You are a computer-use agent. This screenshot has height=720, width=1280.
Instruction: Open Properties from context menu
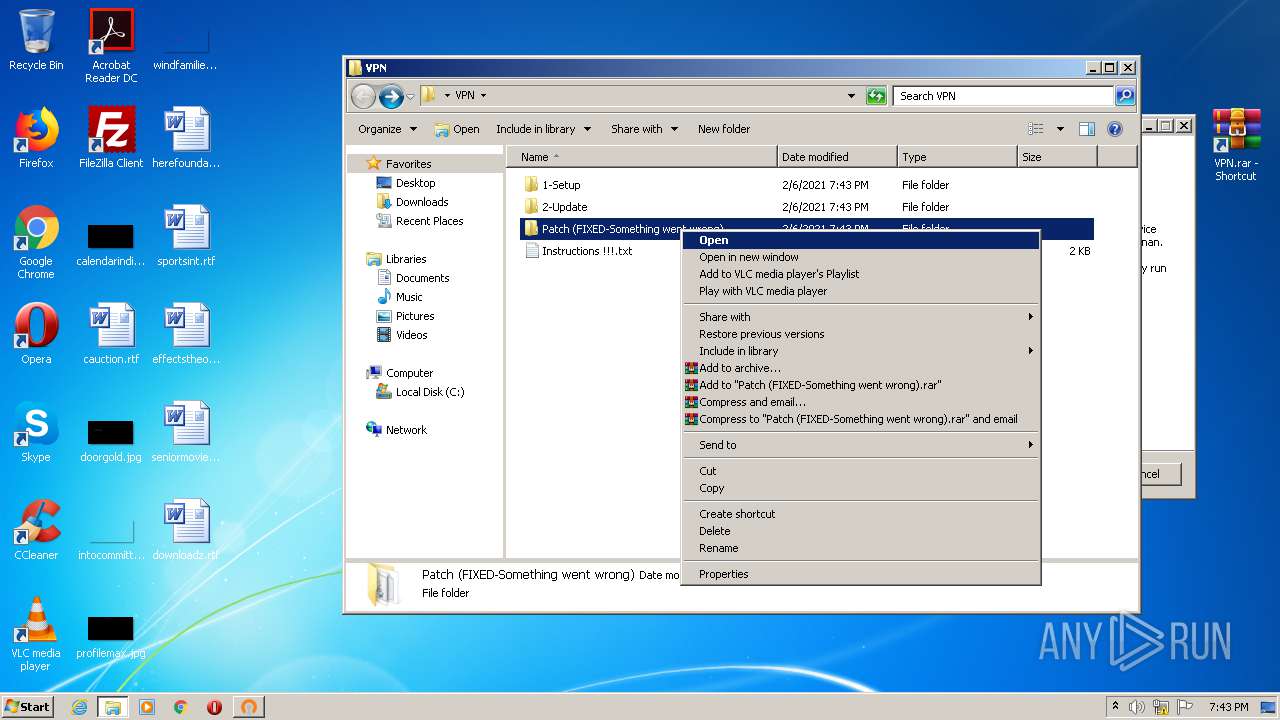860,574
